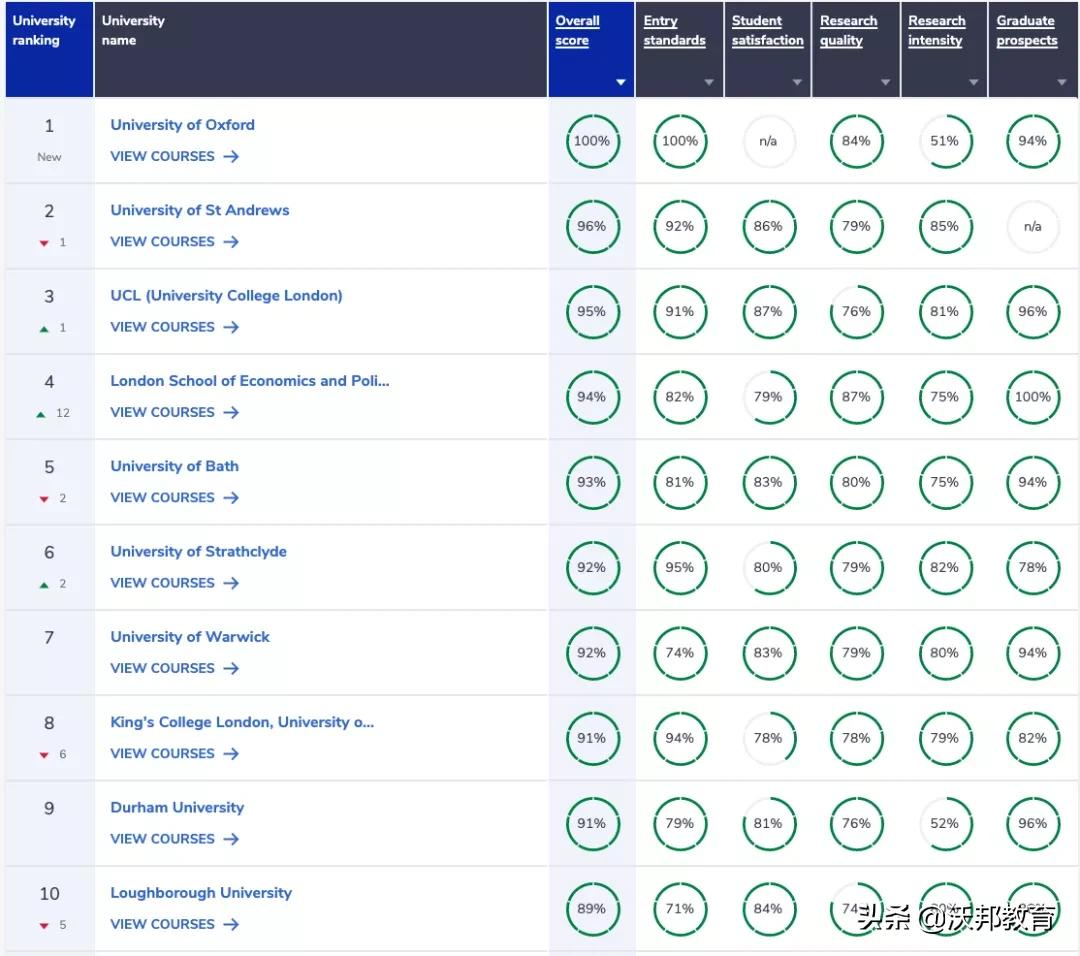This screenshot has width=1080, height=956.
Task: Click Bath's 93% overall score circle
Action: 592,483
